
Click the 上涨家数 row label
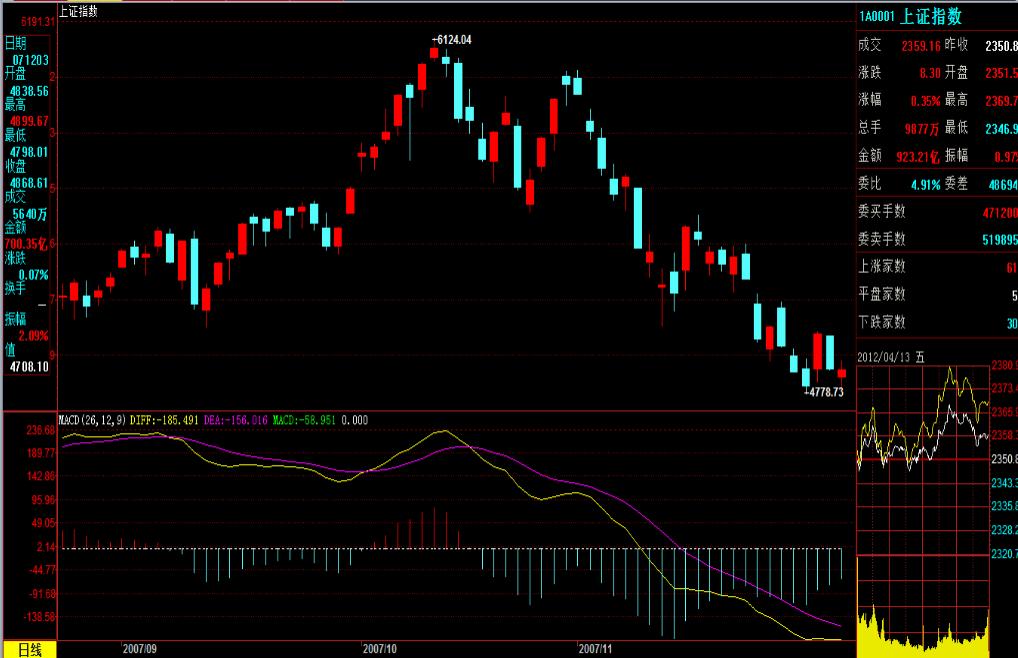click(882, 266)
